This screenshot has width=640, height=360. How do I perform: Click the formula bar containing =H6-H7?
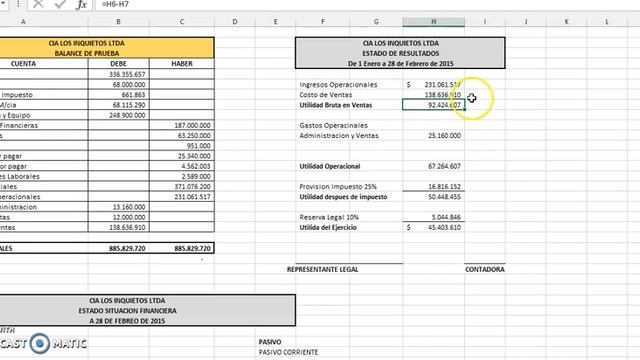tap(367, 4)
